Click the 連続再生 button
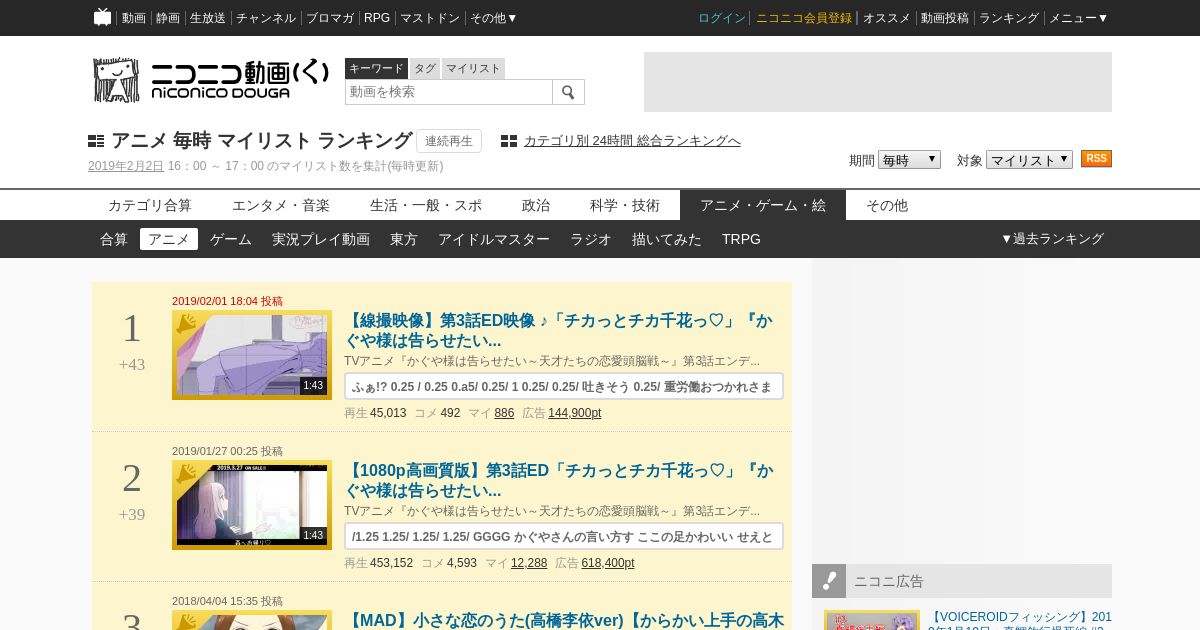Viewport: 1200px width, 630px height. tap(449, 141)
